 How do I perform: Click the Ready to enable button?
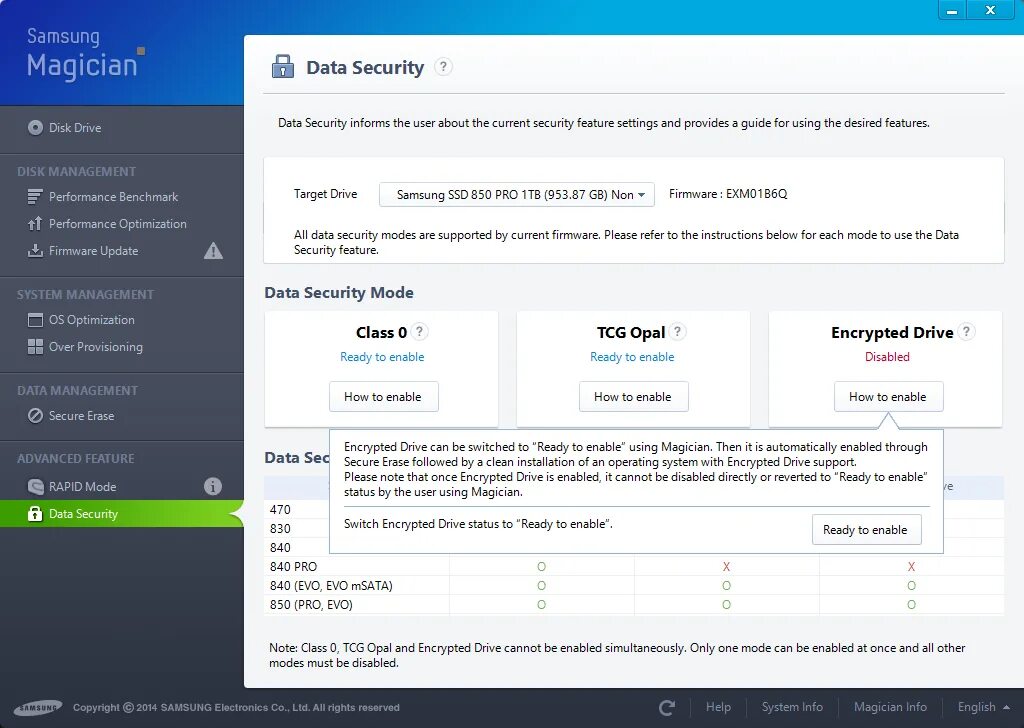(x=866, y=530)
